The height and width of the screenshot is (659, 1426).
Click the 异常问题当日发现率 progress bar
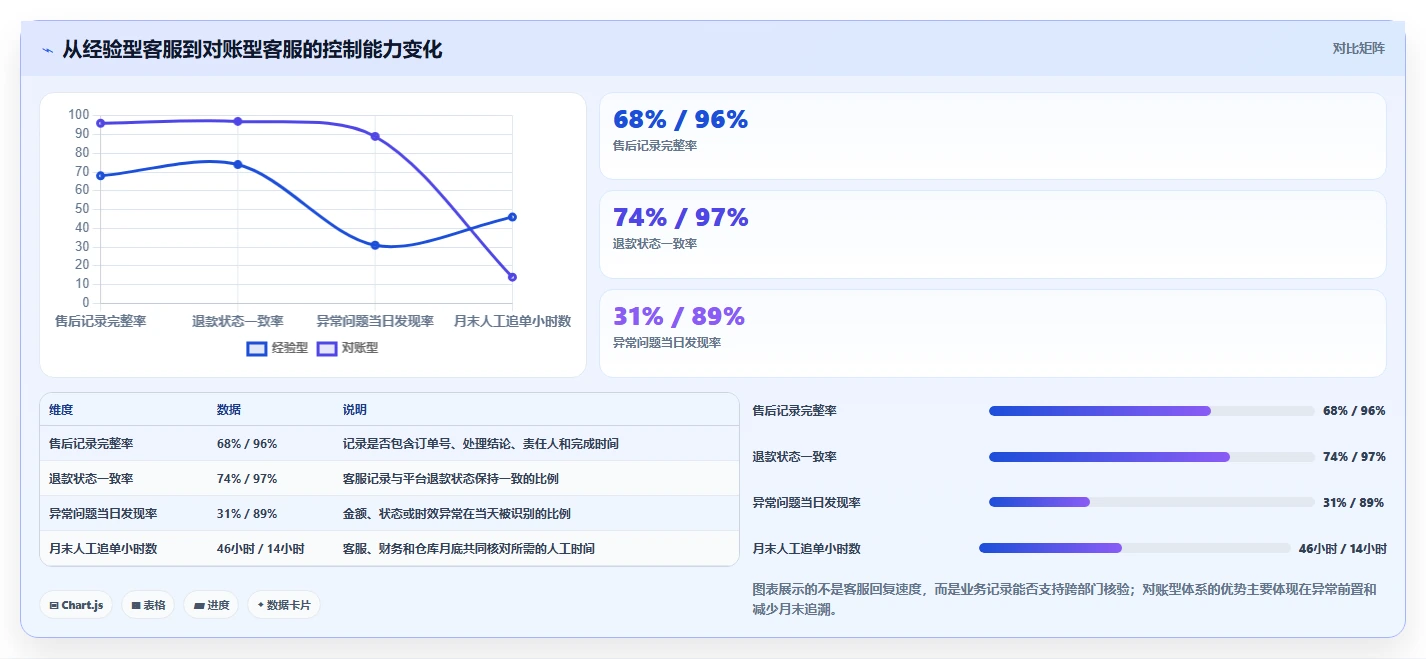[x=1151, y=502]
